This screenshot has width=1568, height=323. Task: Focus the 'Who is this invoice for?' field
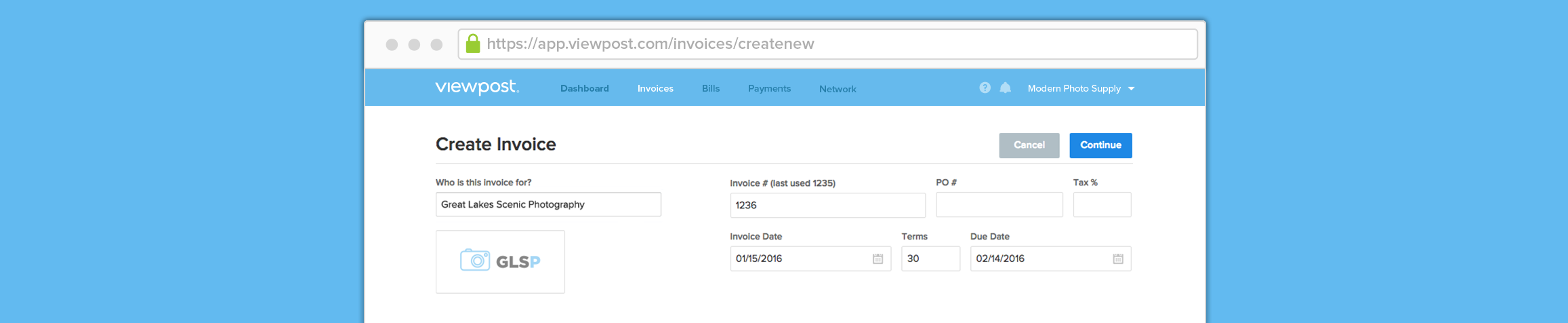548,204
